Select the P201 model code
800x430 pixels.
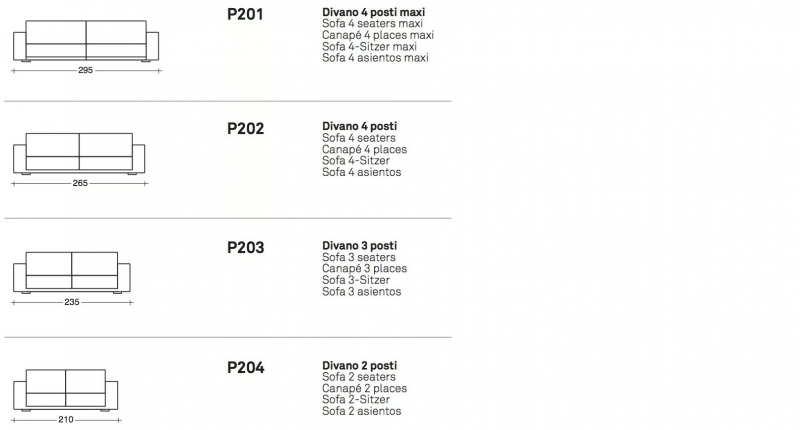pos(245,14)
